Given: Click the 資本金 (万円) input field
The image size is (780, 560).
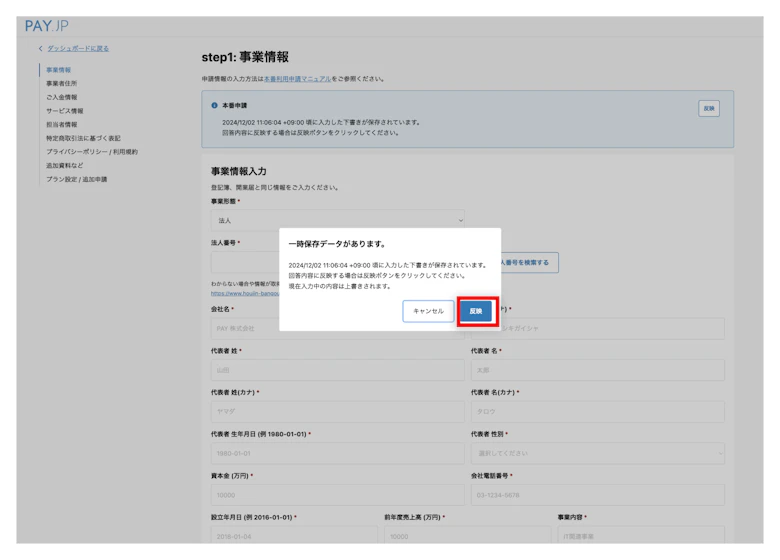Looking at the screenshot, I should coord(337,495).
